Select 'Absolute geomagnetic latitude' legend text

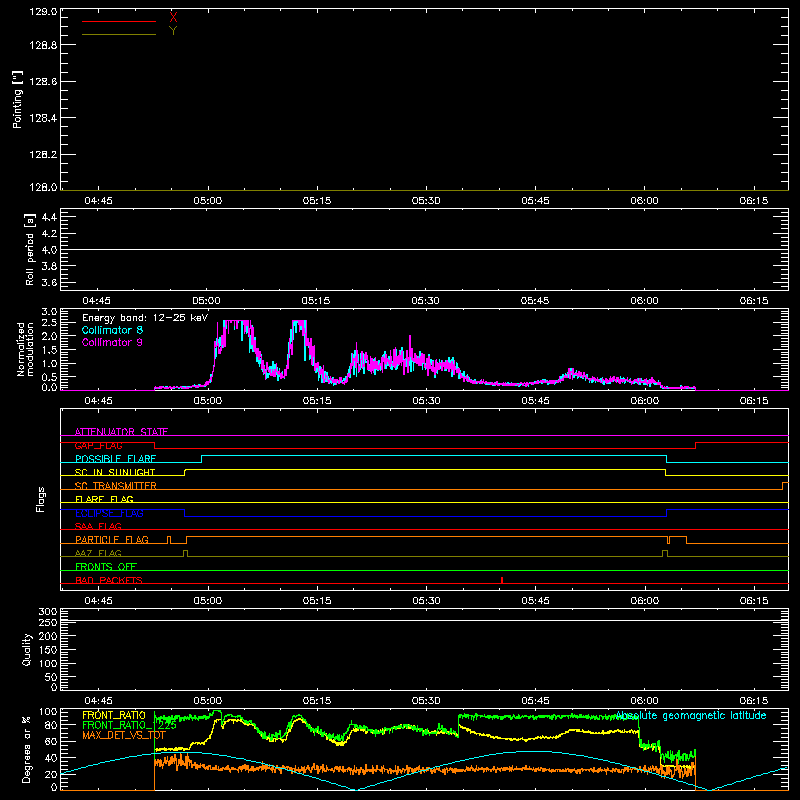click(691, 716)
